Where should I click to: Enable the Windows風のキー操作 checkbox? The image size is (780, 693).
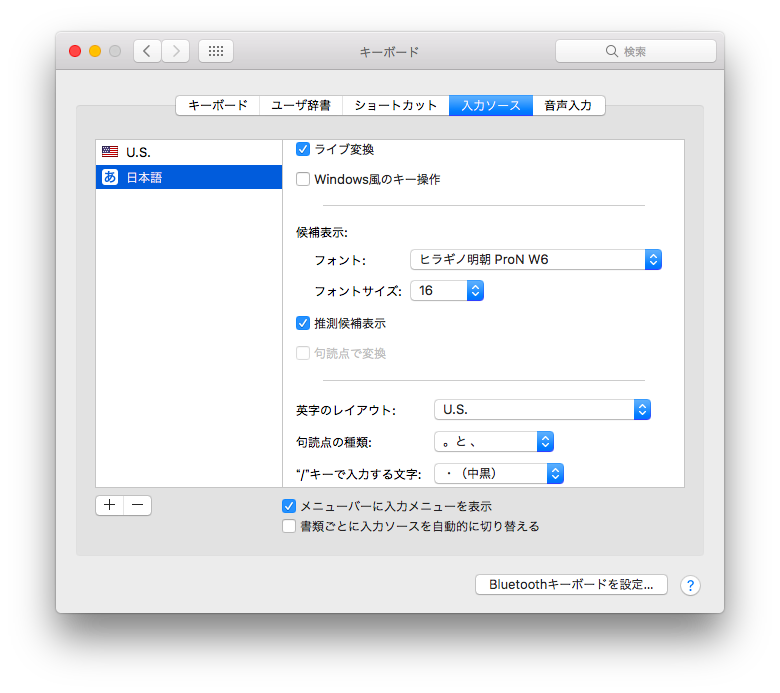click(x=303, y=179)
